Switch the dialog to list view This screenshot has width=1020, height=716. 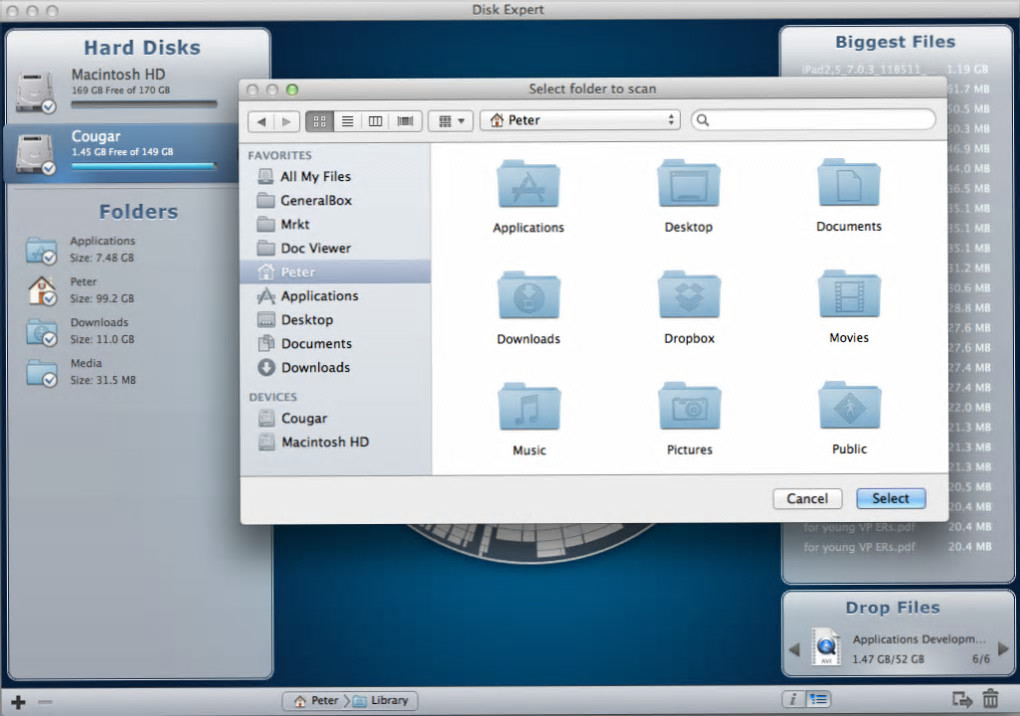coord(348,120)
